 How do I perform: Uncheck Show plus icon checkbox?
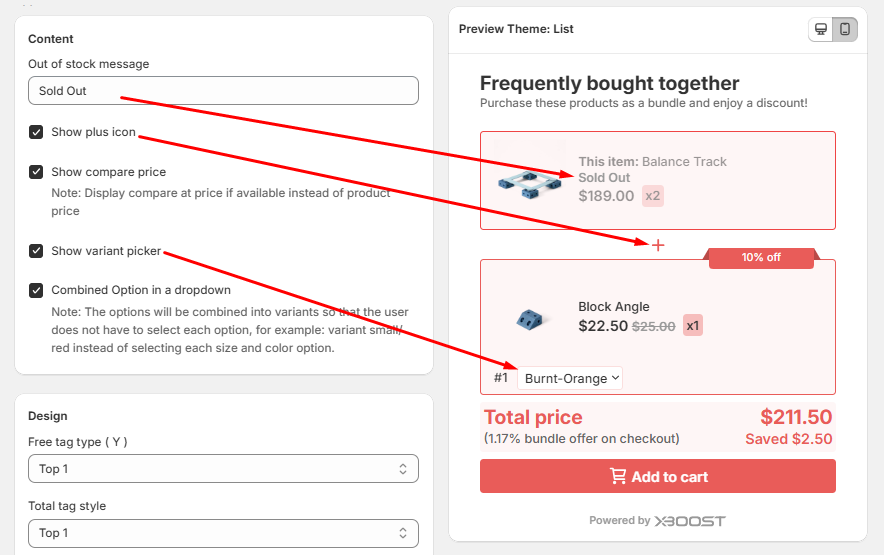tap(36, 132)
